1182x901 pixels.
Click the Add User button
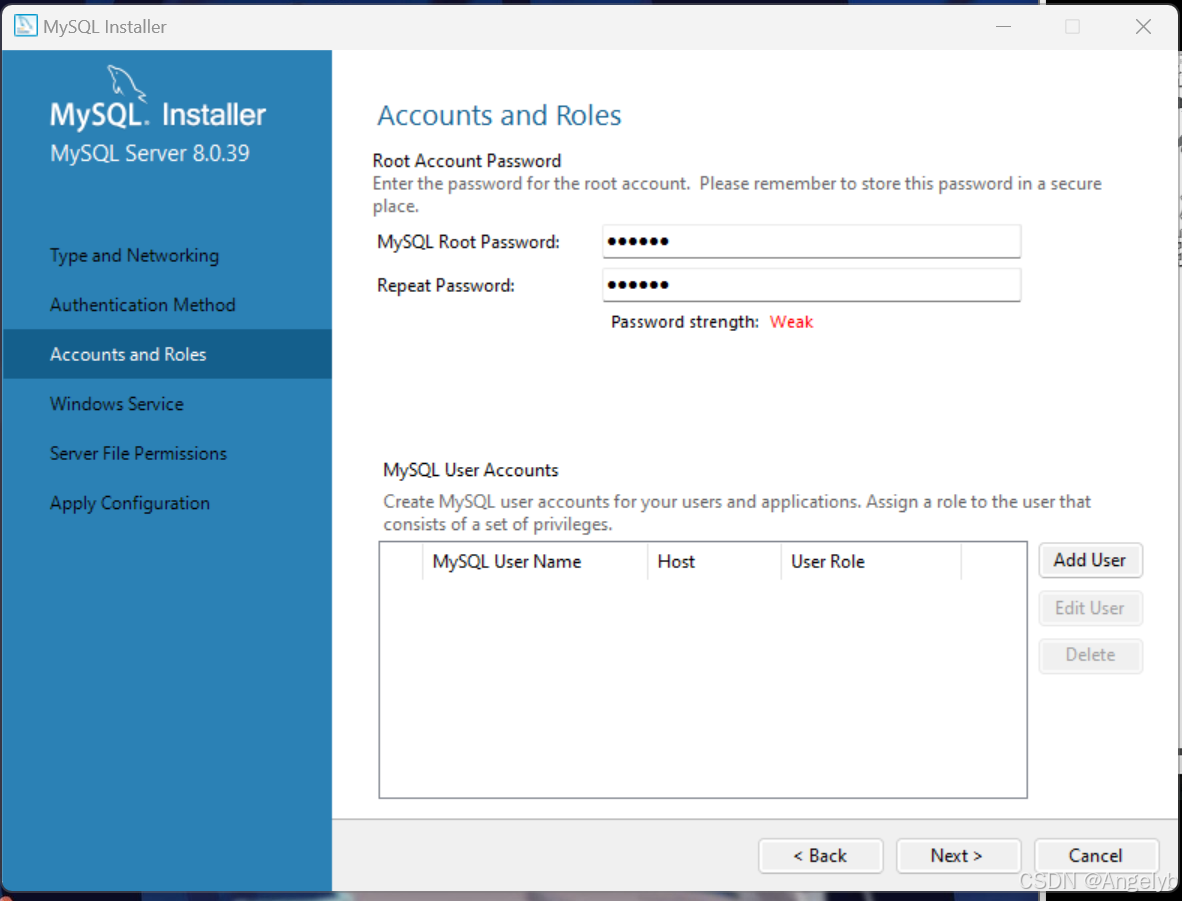[x=1090, y=560]
